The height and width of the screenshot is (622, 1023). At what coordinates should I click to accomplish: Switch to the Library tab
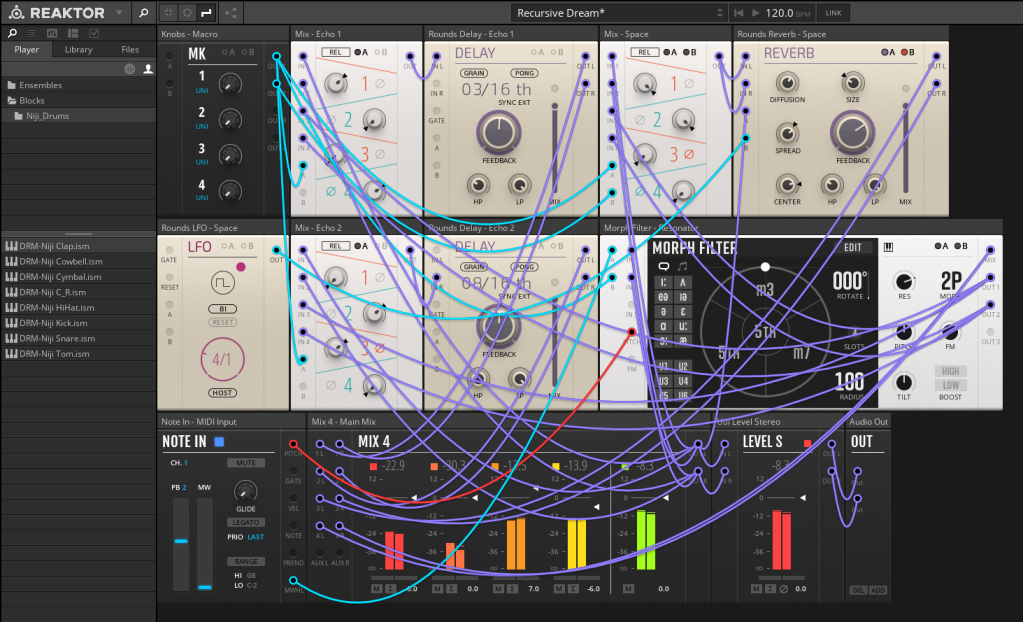pyautogui.click(x=78, y=49)
